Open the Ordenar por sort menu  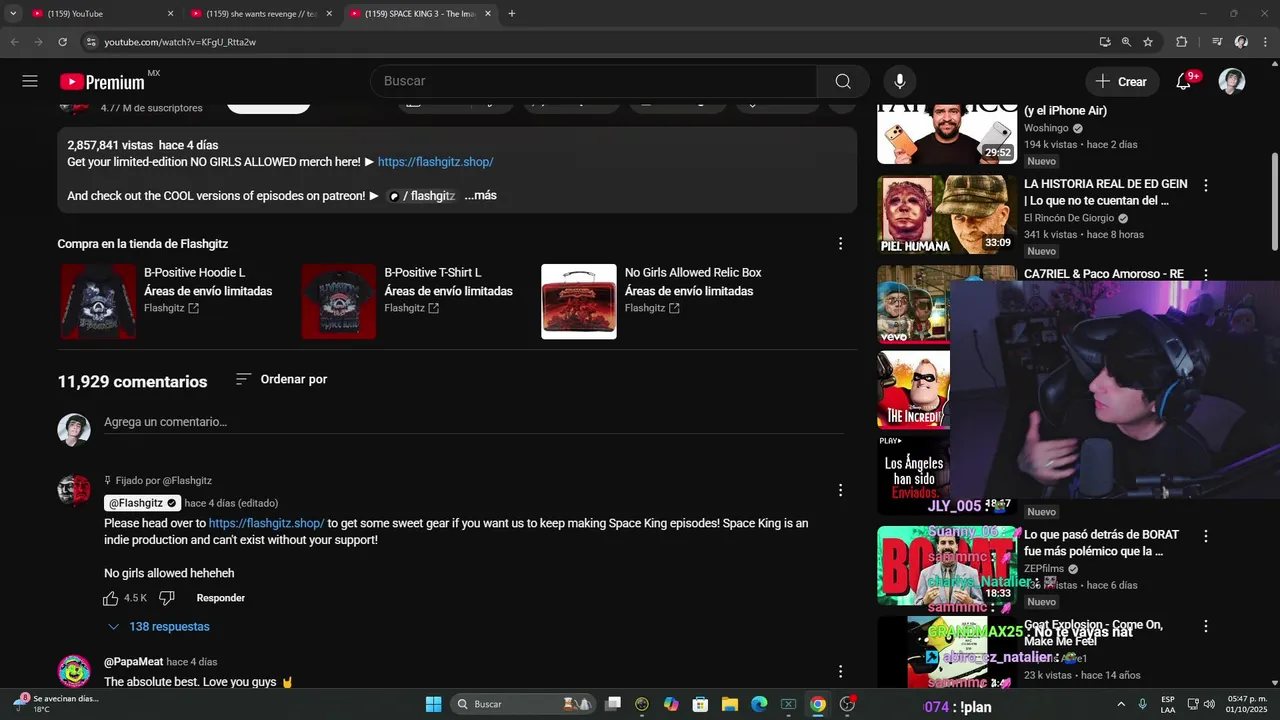(281, 380)
